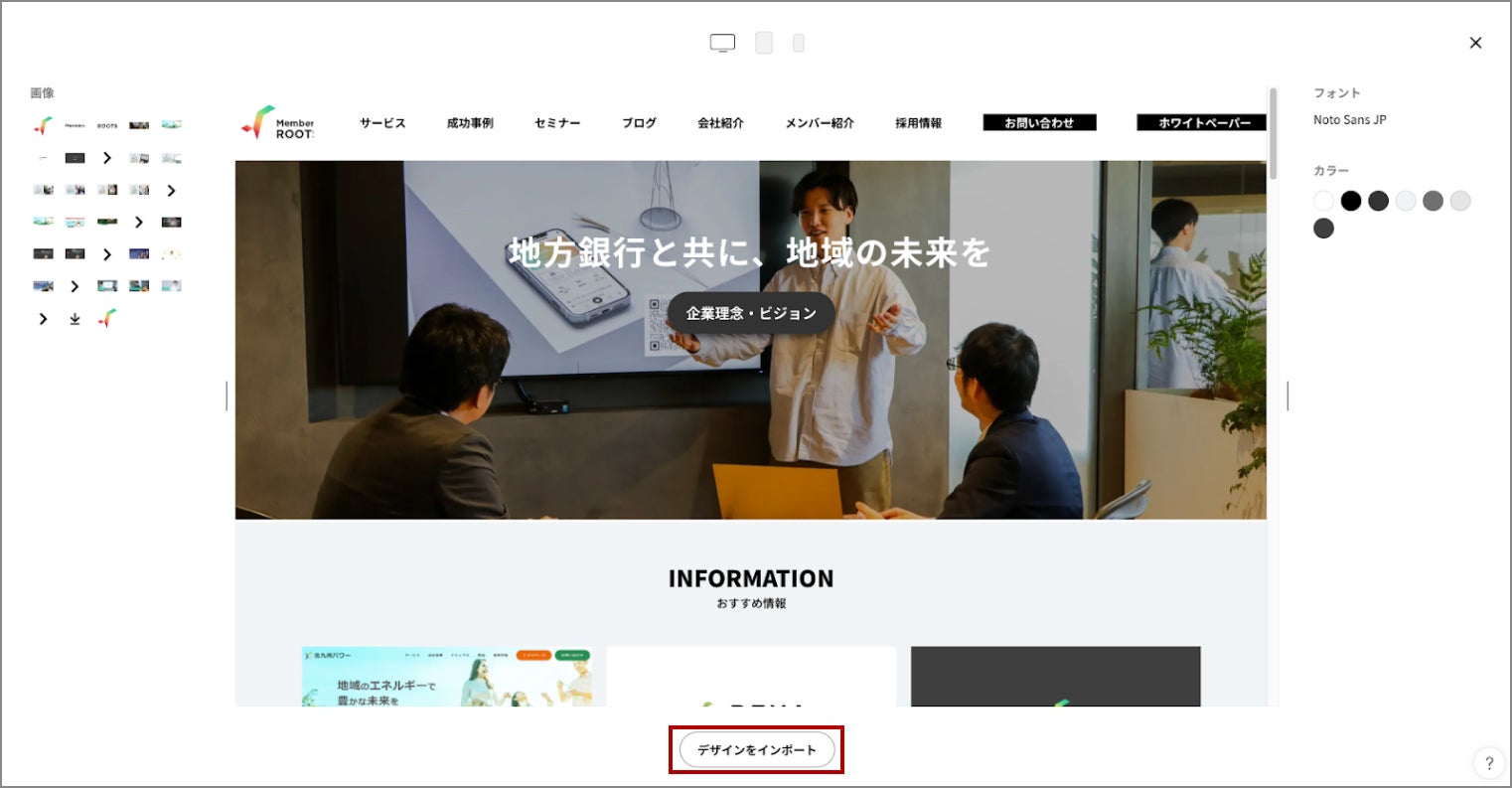The height and width of the screenshot is (788, 1512).
Task: Select the first colorful logo image thumbnail
Action: 43,125
